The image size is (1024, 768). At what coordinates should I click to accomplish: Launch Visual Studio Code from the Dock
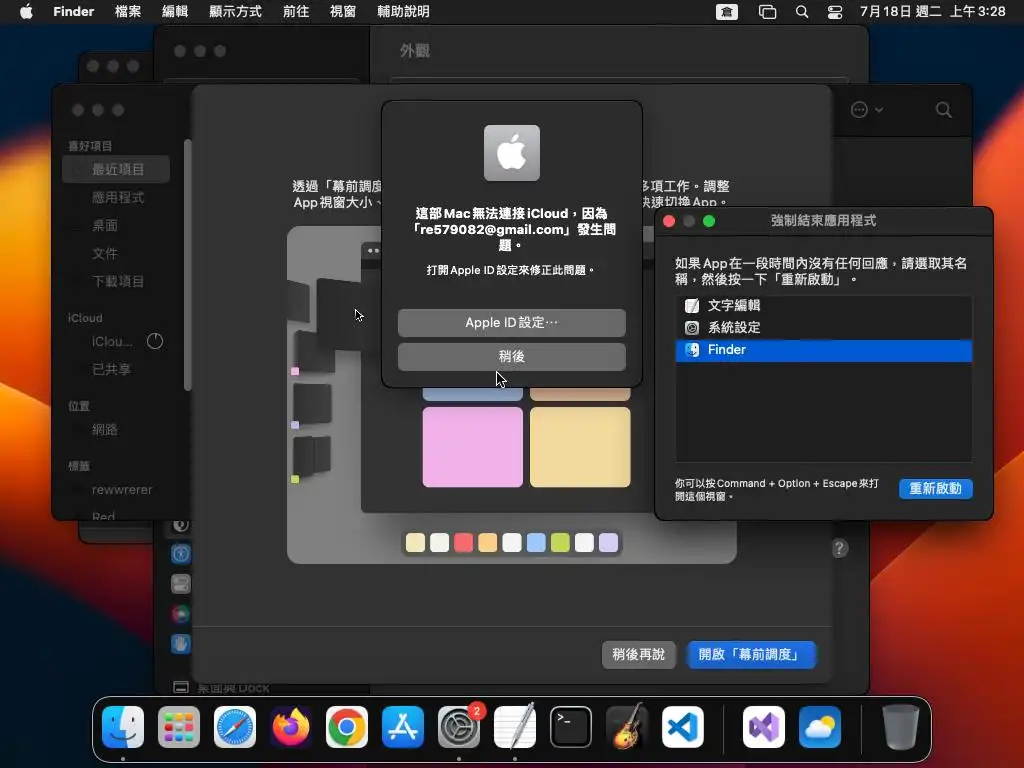[x=682, y=727]
